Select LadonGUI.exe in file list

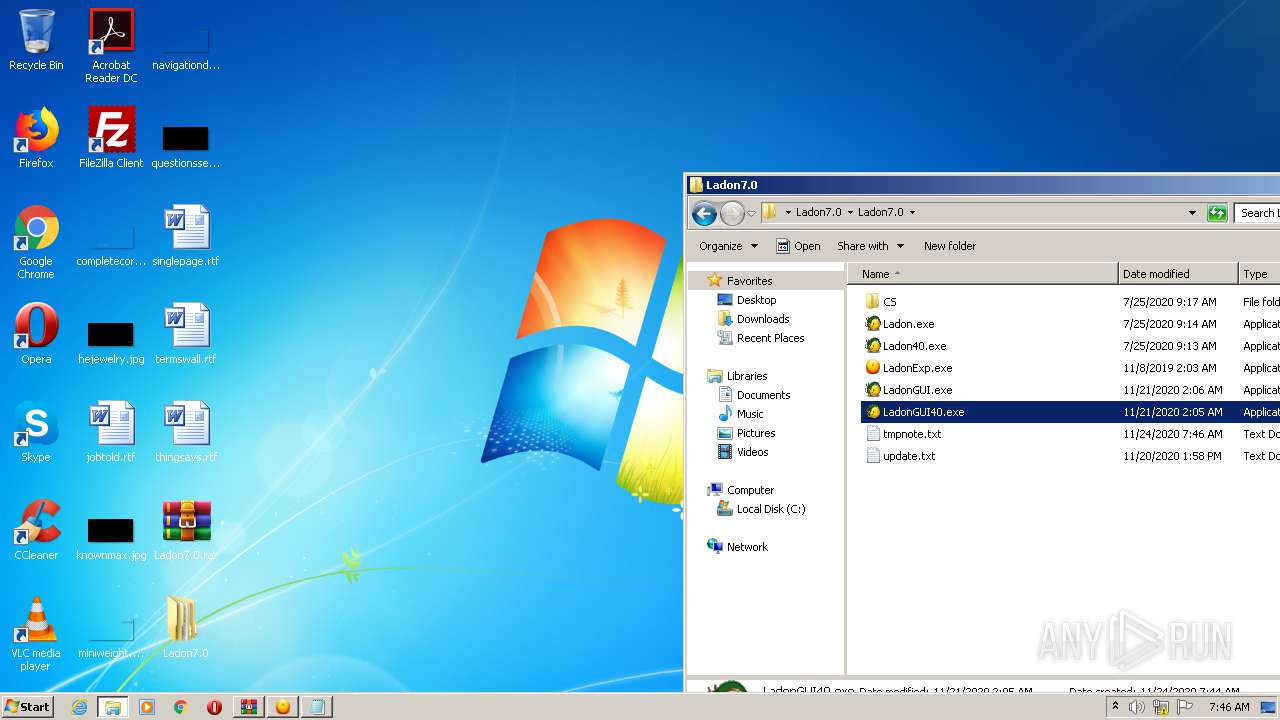[917, 390]
